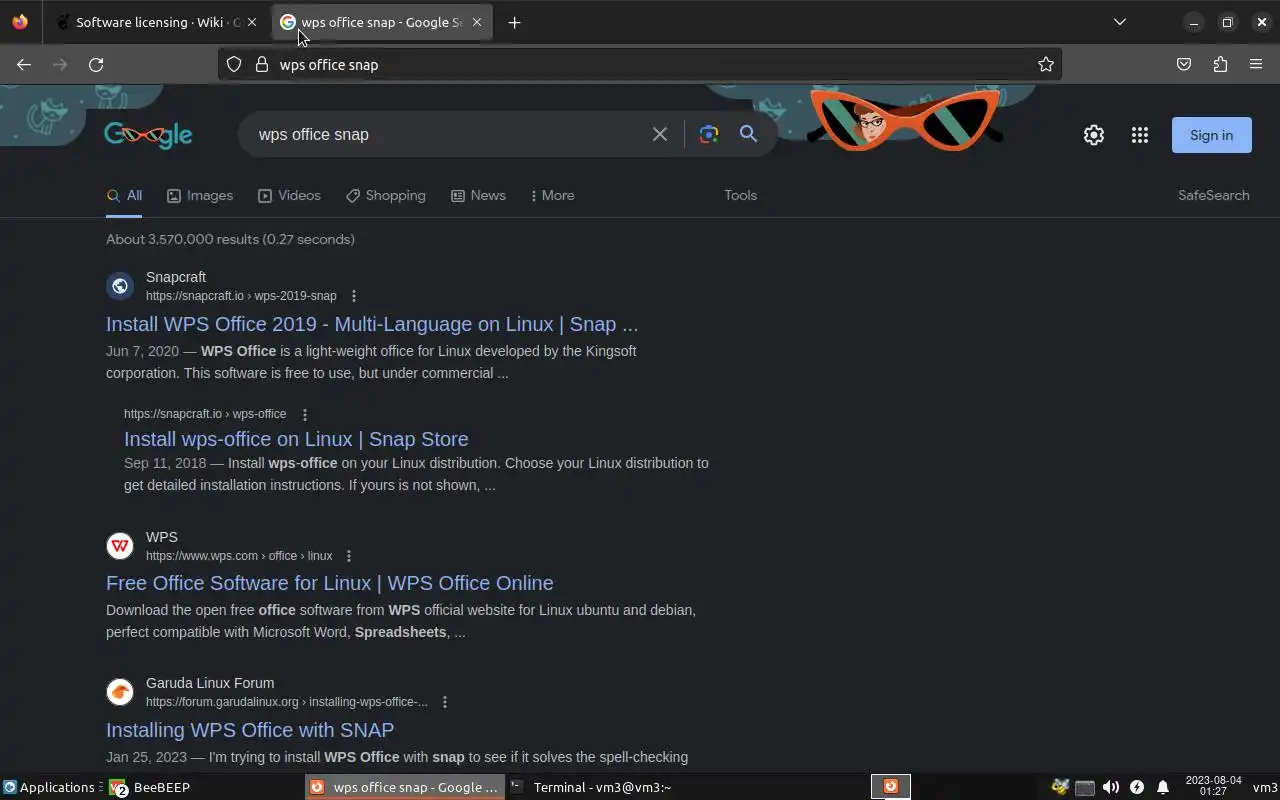Viewport: 1280px width, 800px height.
Task: Open keyboard tray icon
Action: [x=1085, y=787]
